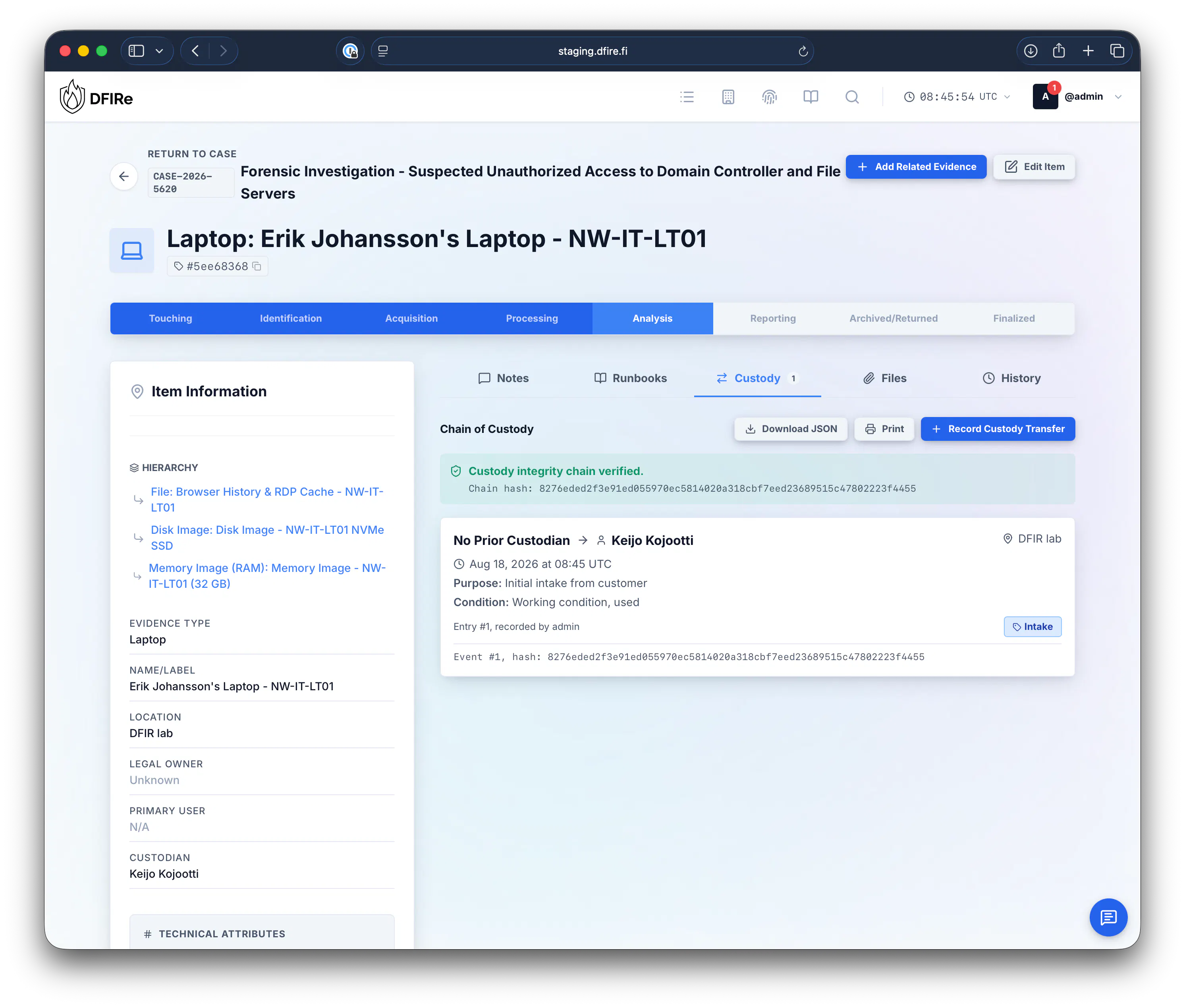The image size is (1185, 1008).
Task: Copy the evidence ID #5ee68368
Action: [257, 266]
